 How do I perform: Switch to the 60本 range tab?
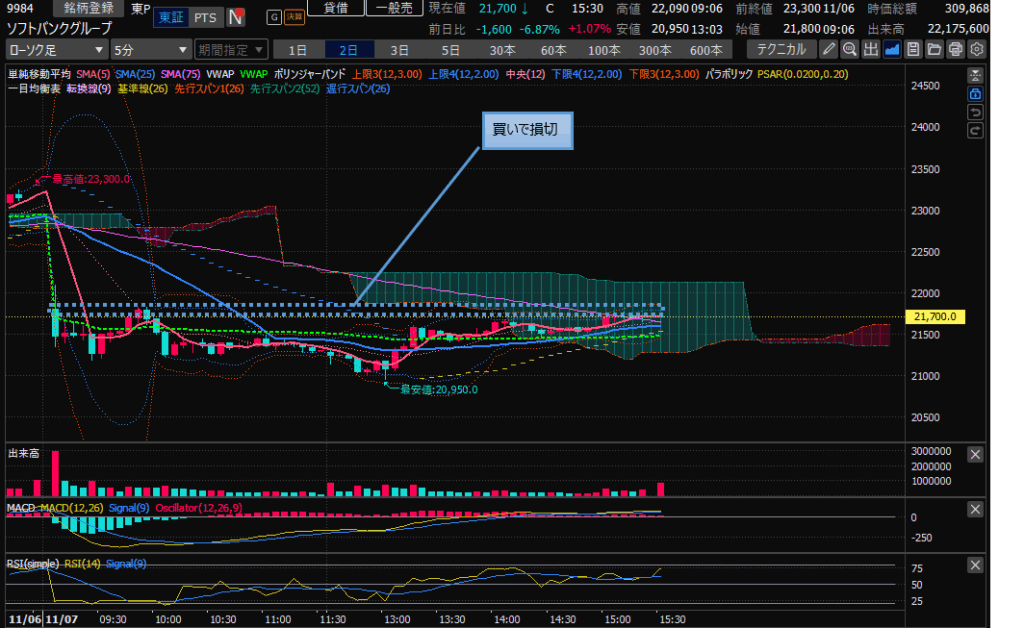click(553, 49)
